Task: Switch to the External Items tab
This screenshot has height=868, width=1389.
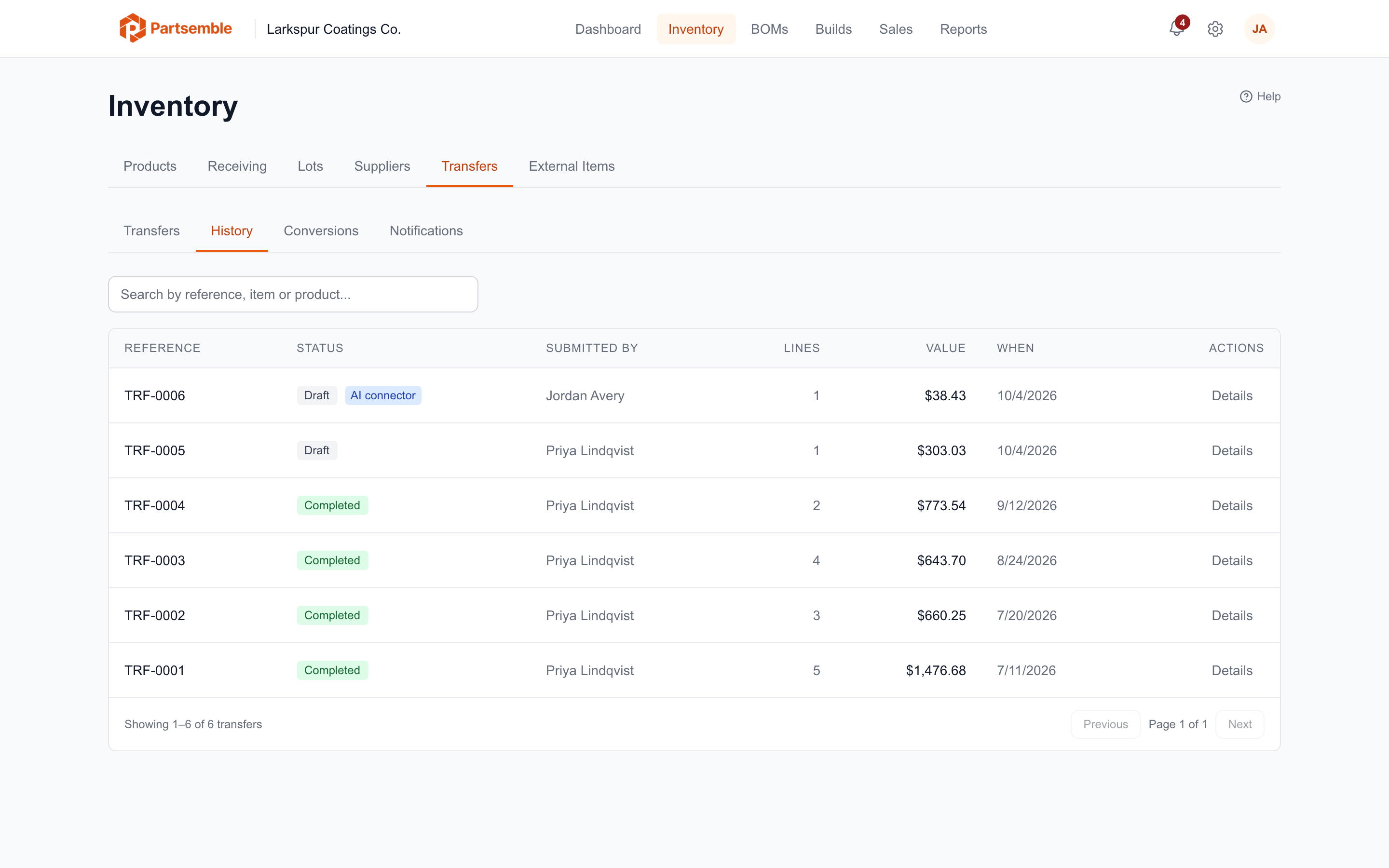Action: pos(571,166)
